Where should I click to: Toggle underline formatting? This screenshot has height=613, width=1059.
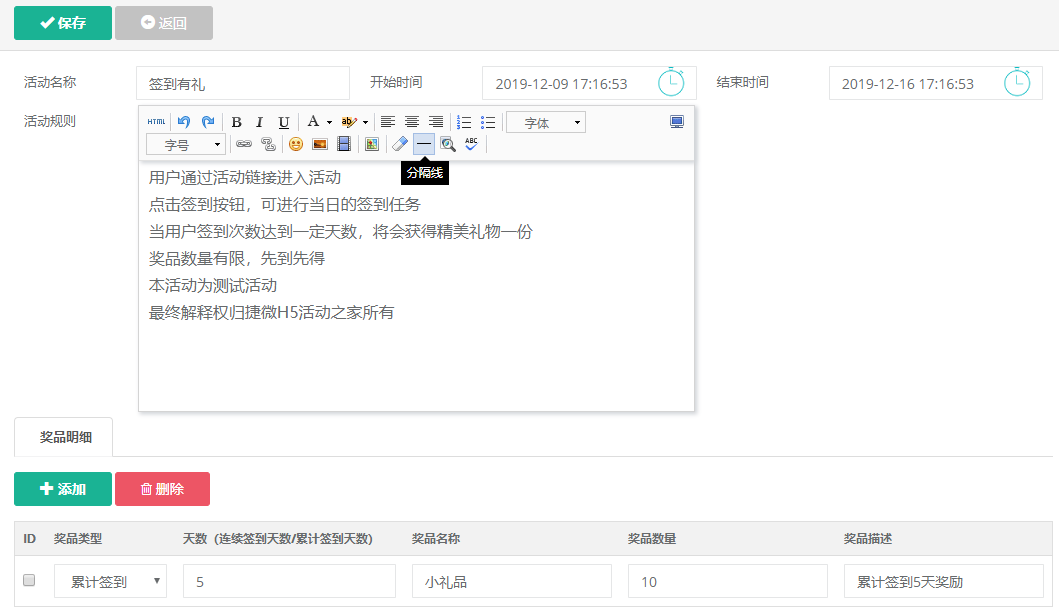(x=284, y=122)
